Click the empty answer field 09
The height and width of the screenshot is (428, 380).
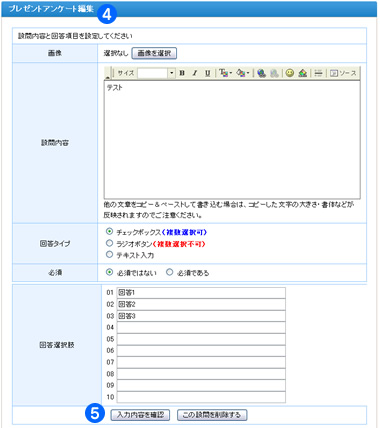(201, 385)
